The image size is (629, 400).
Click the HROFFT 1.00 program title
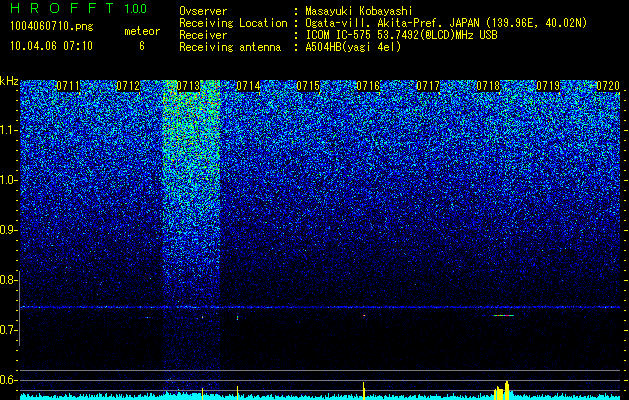tap(79, 8)
